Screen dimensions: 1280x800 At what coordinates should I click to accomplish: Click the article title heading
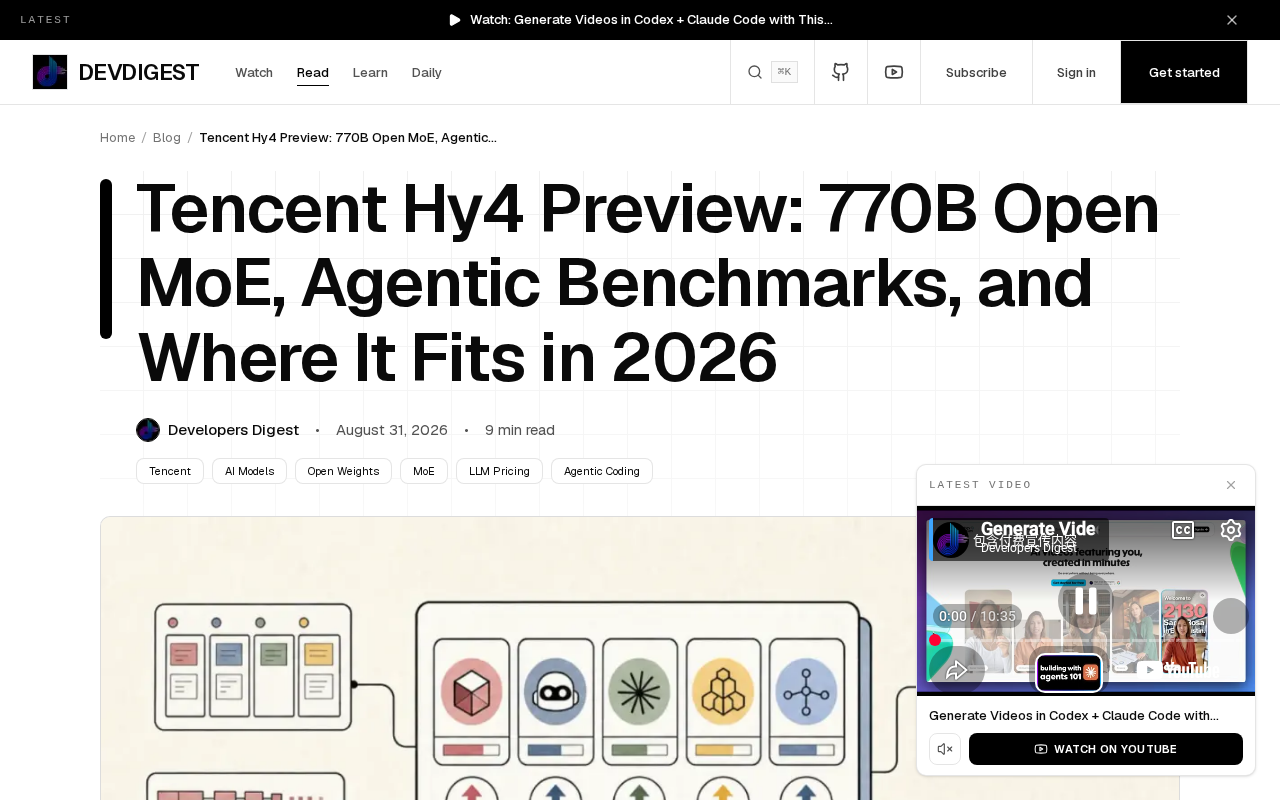point(650,283)
